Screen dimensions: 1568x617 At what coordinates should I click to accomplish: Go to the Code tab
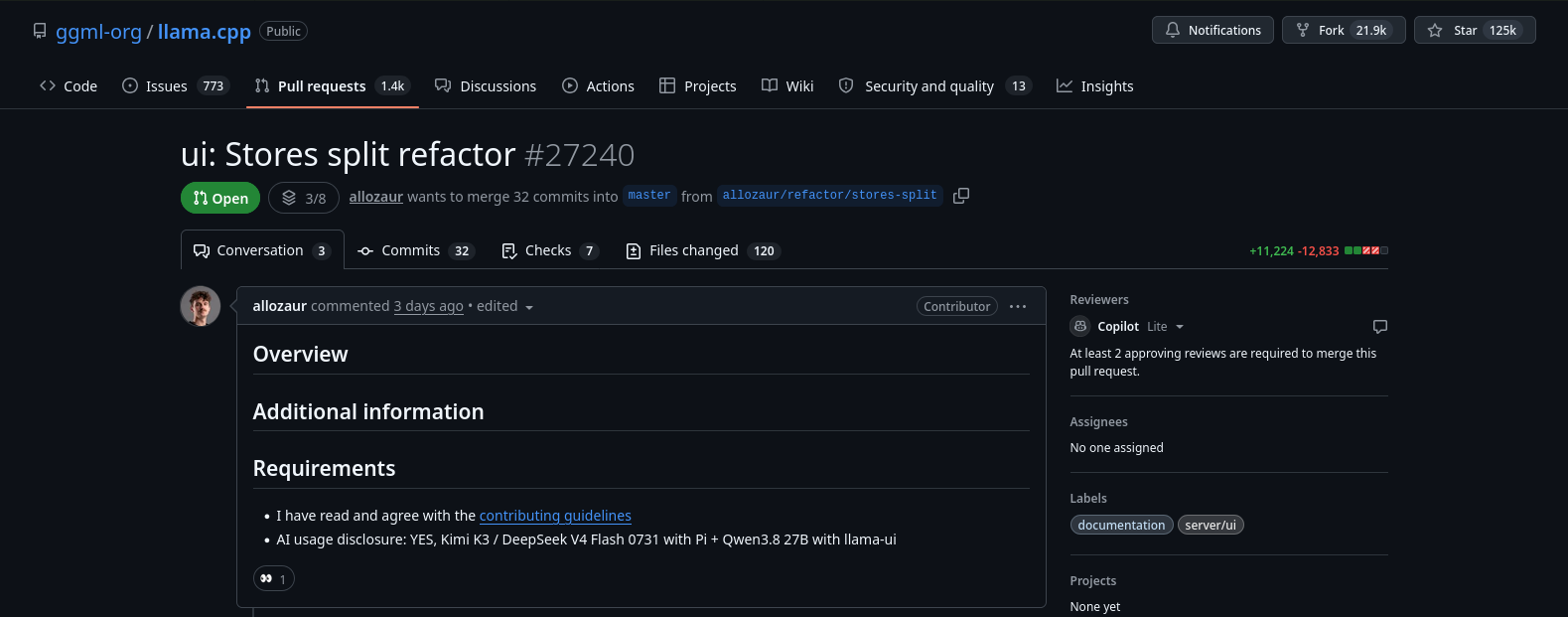coord(69,86)
